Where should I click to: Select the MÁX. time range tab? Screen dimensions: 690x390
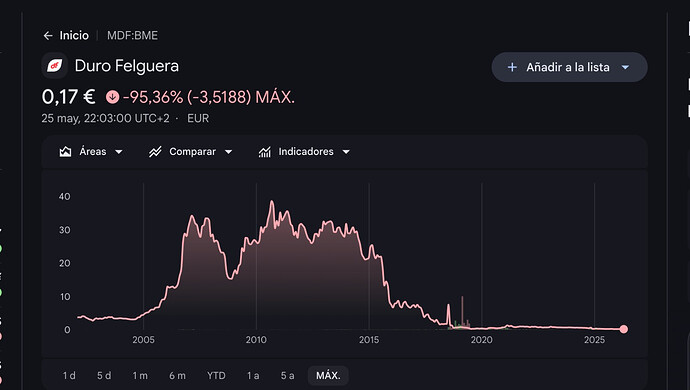click(x=328, y=375)
